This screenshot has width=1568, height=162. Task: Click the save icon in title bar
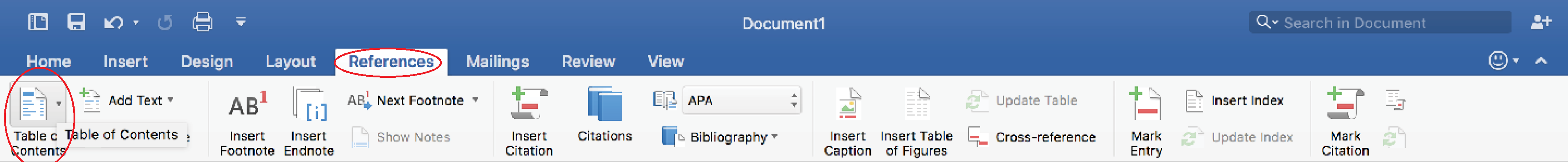(x=76, y=23)
